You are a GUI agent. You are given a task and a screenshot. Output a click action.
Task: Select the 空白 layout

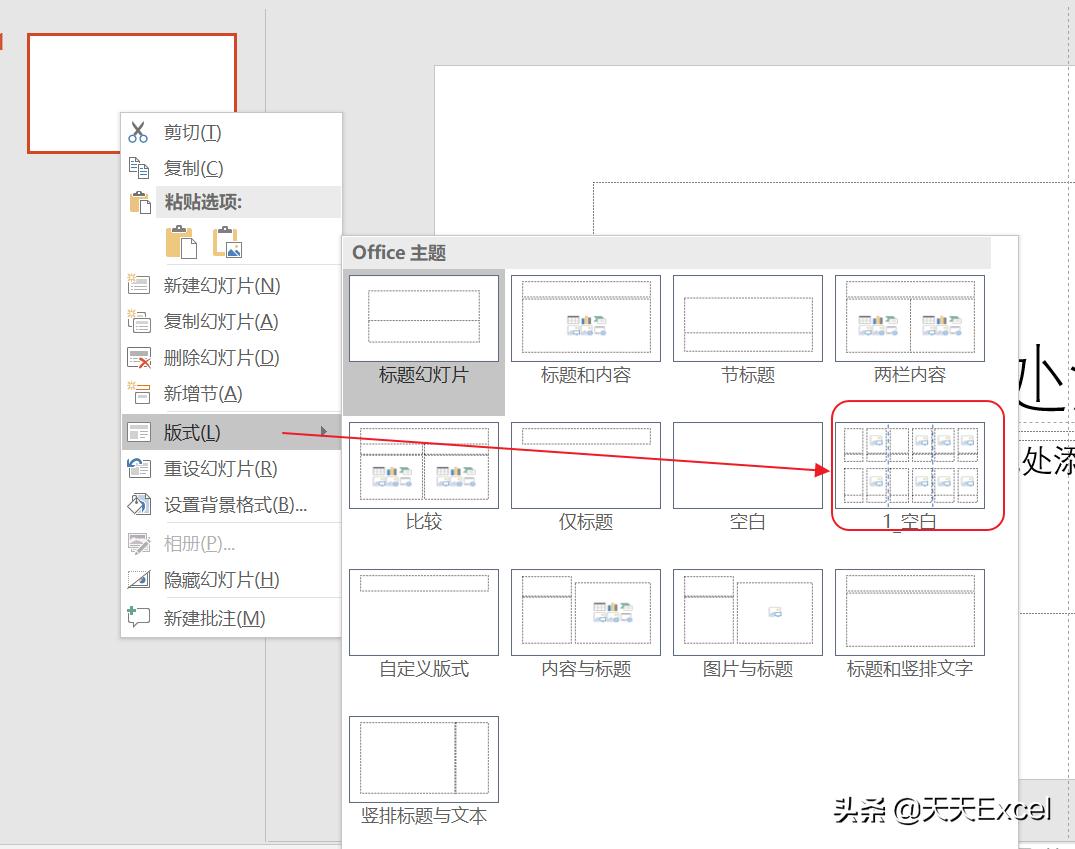pyautogui.click(x=747, y=464)
